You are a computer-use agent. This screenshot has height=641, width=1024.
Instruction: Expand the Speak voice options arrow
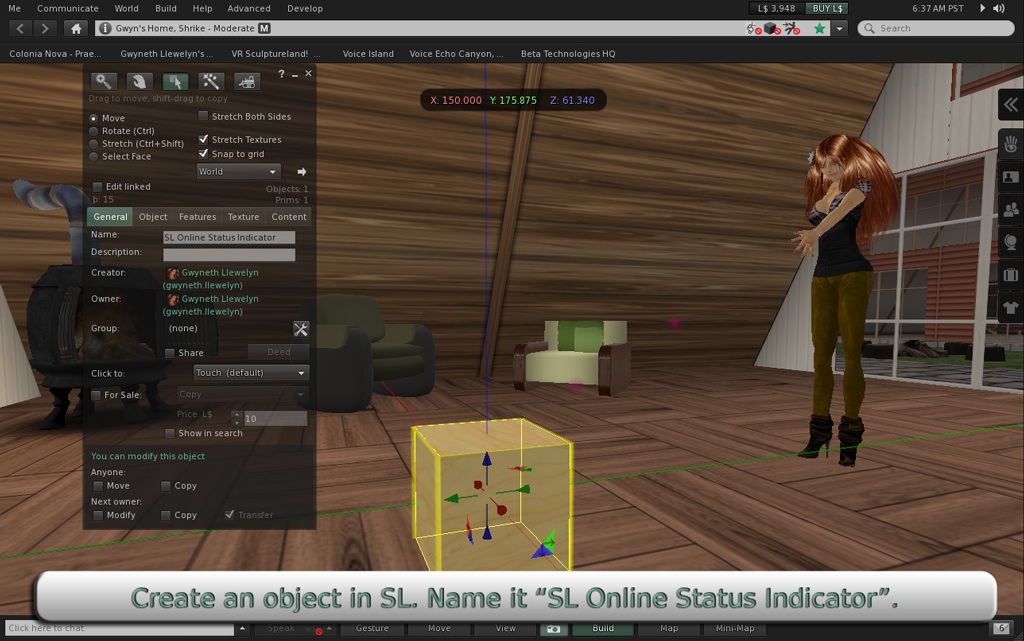[x=329, y=628]
